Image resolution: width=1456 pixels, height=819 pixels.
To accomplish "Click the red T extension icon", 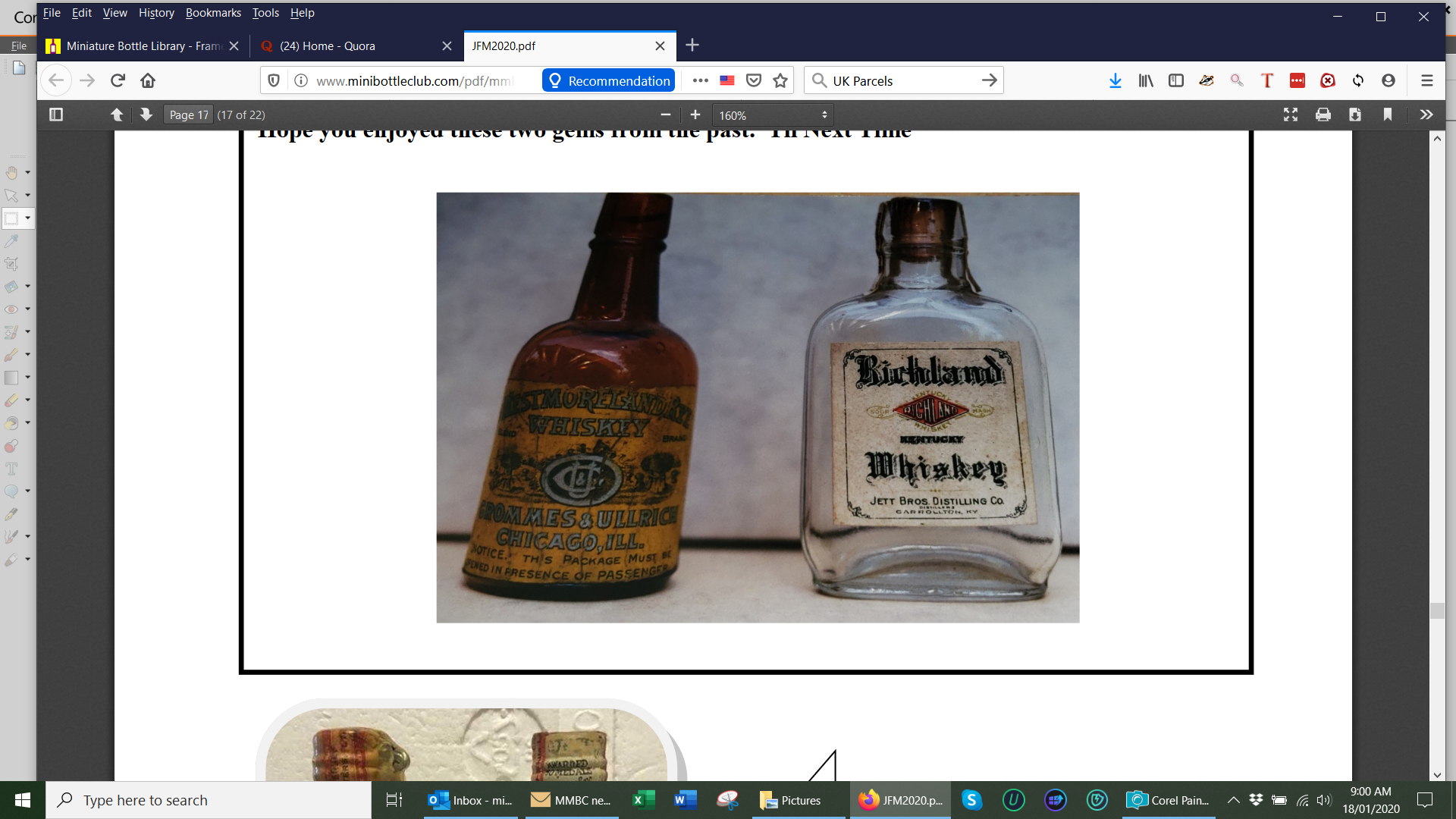I will point(1267,80).
